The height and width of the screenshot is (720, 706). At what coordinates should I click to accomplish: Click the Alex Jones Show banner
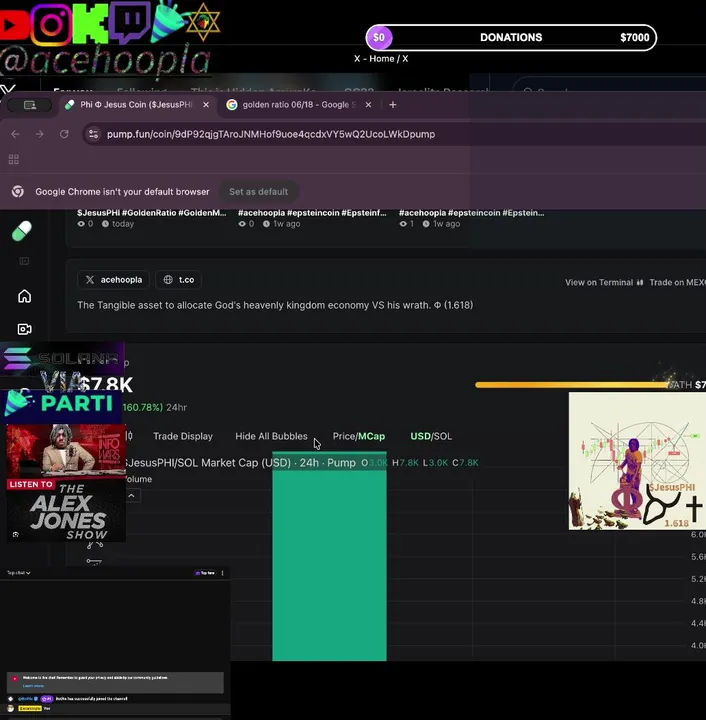tap(66, 483)
